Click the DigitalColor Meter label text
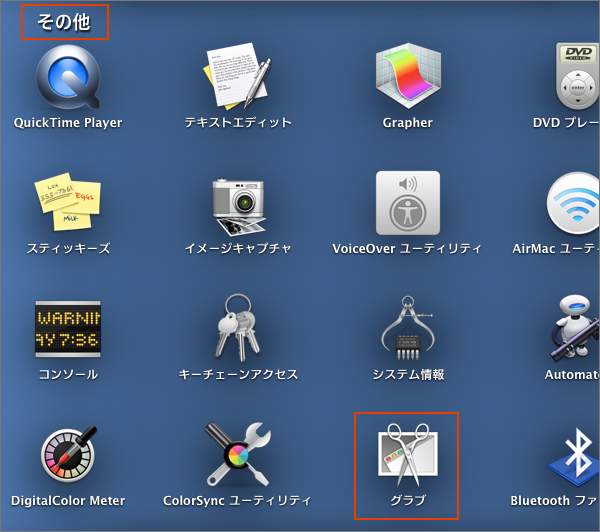Screen dimensions: 600x532 68,501
